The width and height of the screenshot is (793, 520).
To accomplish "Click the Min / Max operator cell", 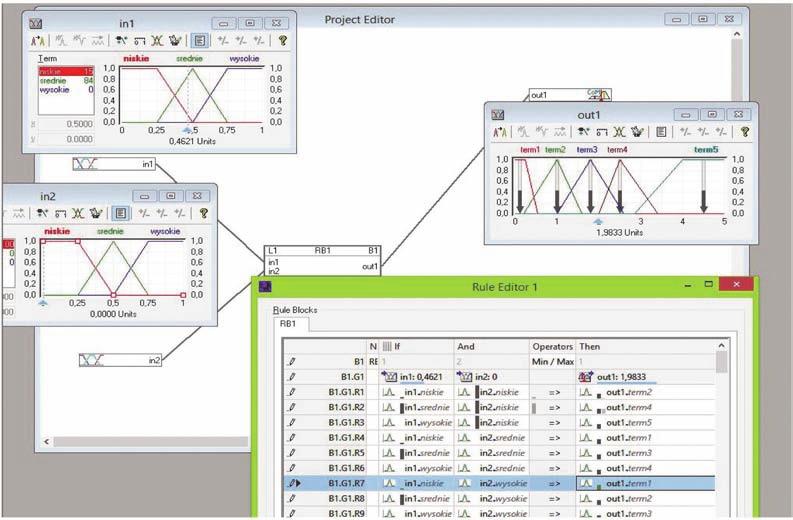I will (x=552, y=362).
